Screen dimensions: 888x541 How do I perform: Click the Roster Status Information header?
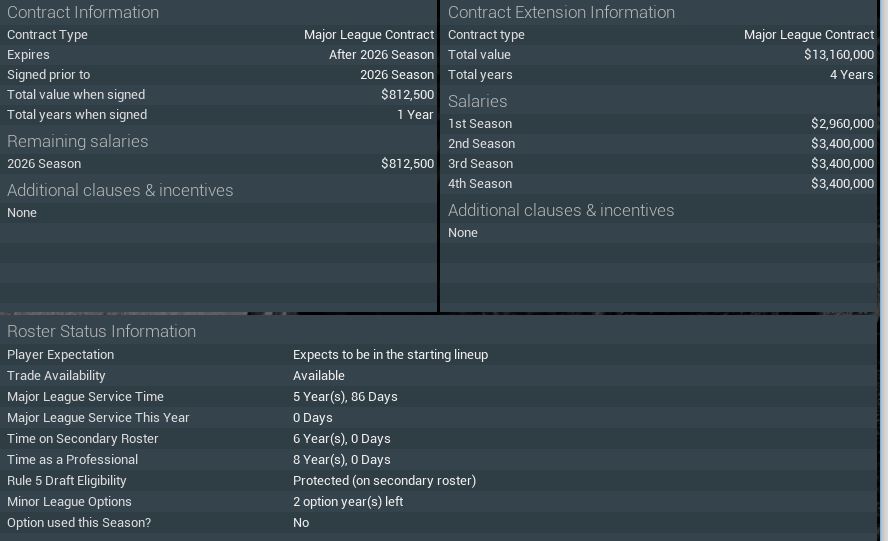pos(101,331)
